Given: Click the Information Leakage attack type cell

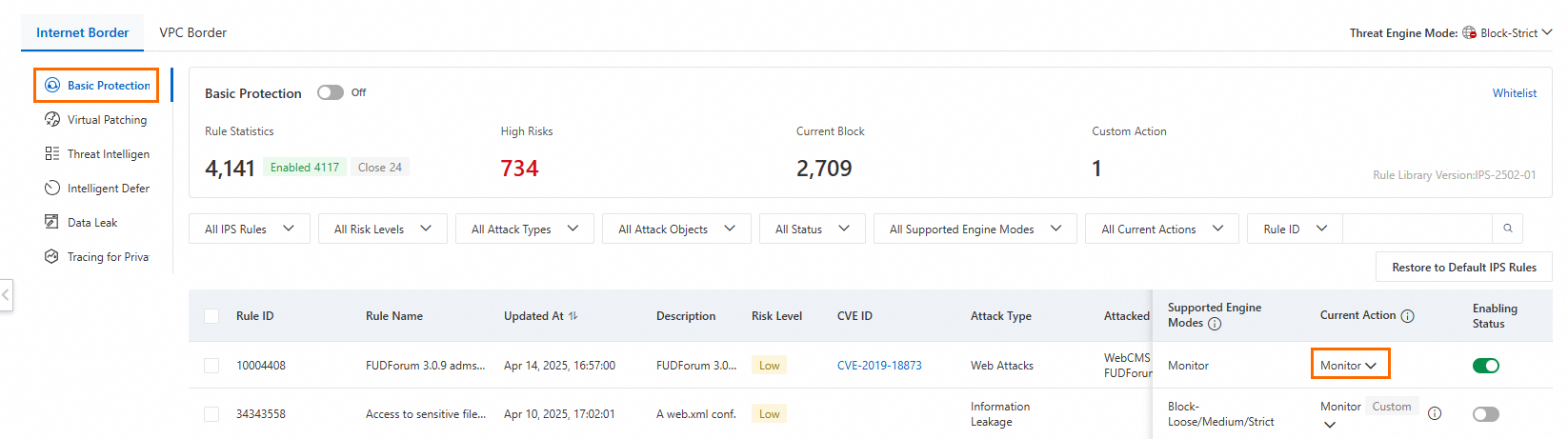Looking at the screenshot, I should [1000, 414].
